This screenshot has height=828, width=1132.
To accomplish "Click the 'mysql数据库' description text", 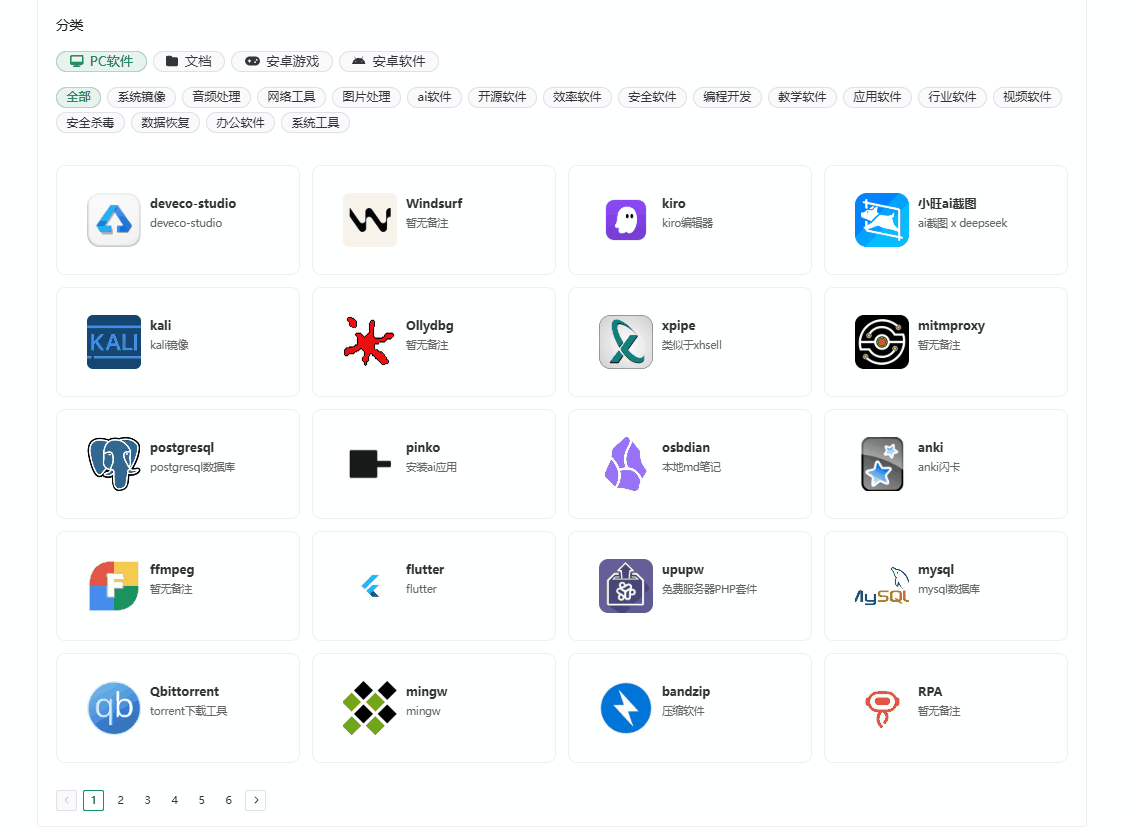I will (x=949, y=589).
